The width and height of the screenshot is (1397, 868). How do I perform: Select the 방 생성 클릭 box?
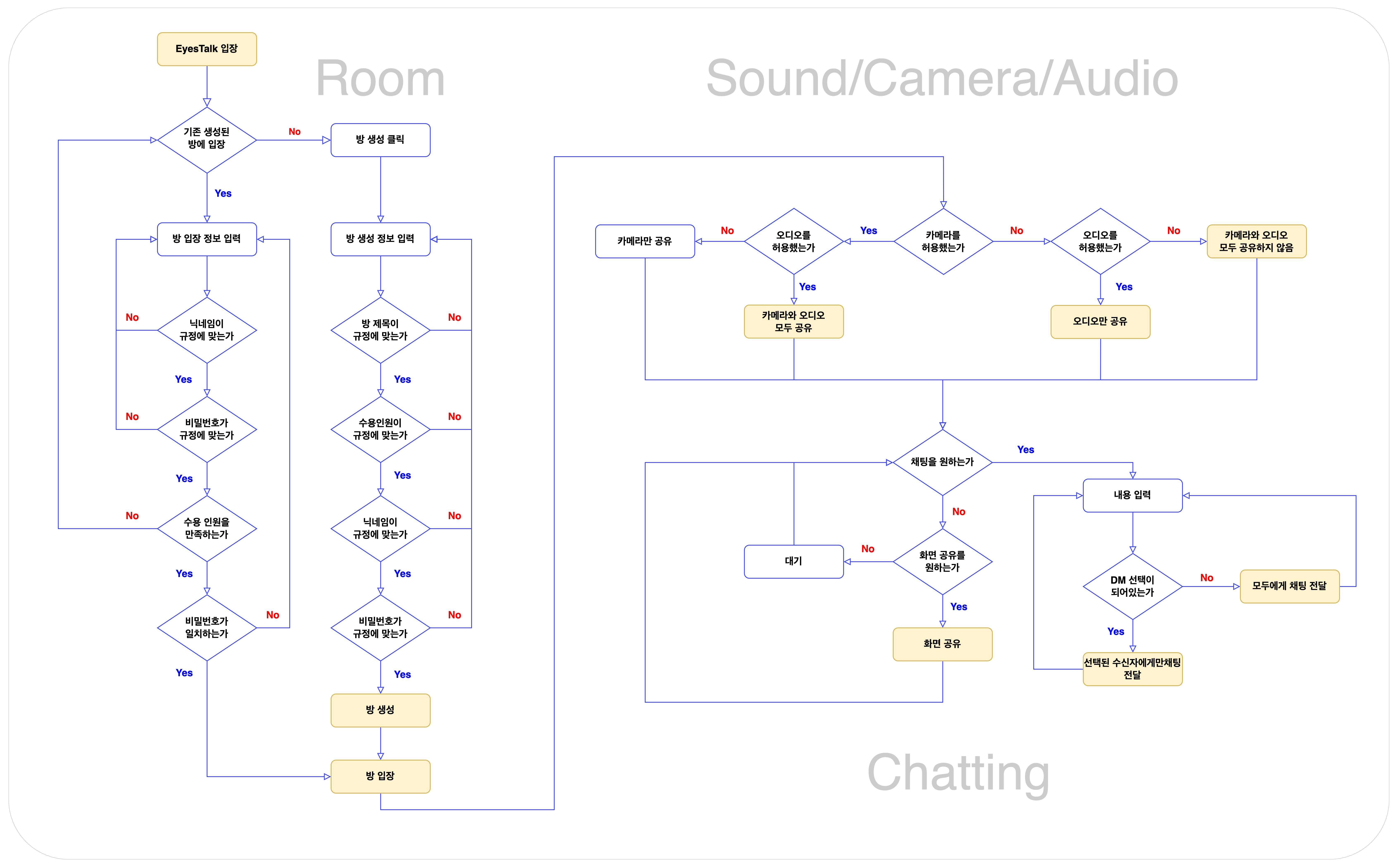click(380, 139)
